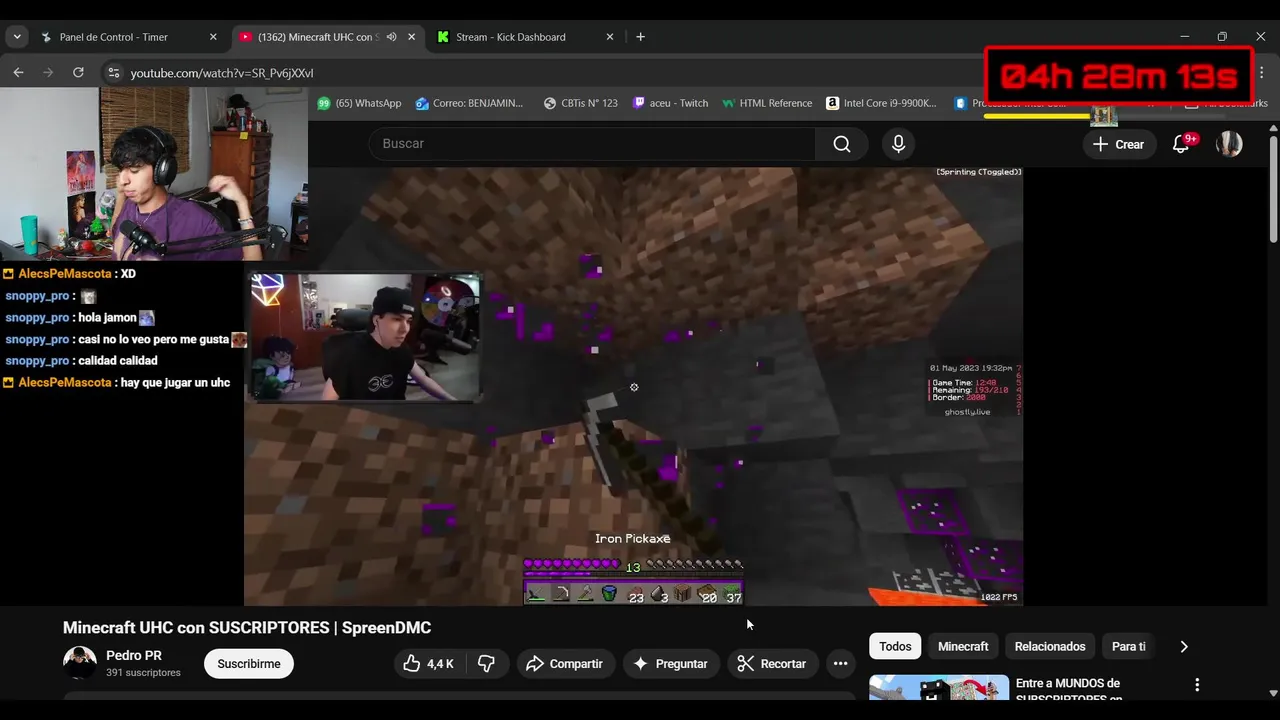Open the HTML Reference bookmark

click(x=767, y=103)
